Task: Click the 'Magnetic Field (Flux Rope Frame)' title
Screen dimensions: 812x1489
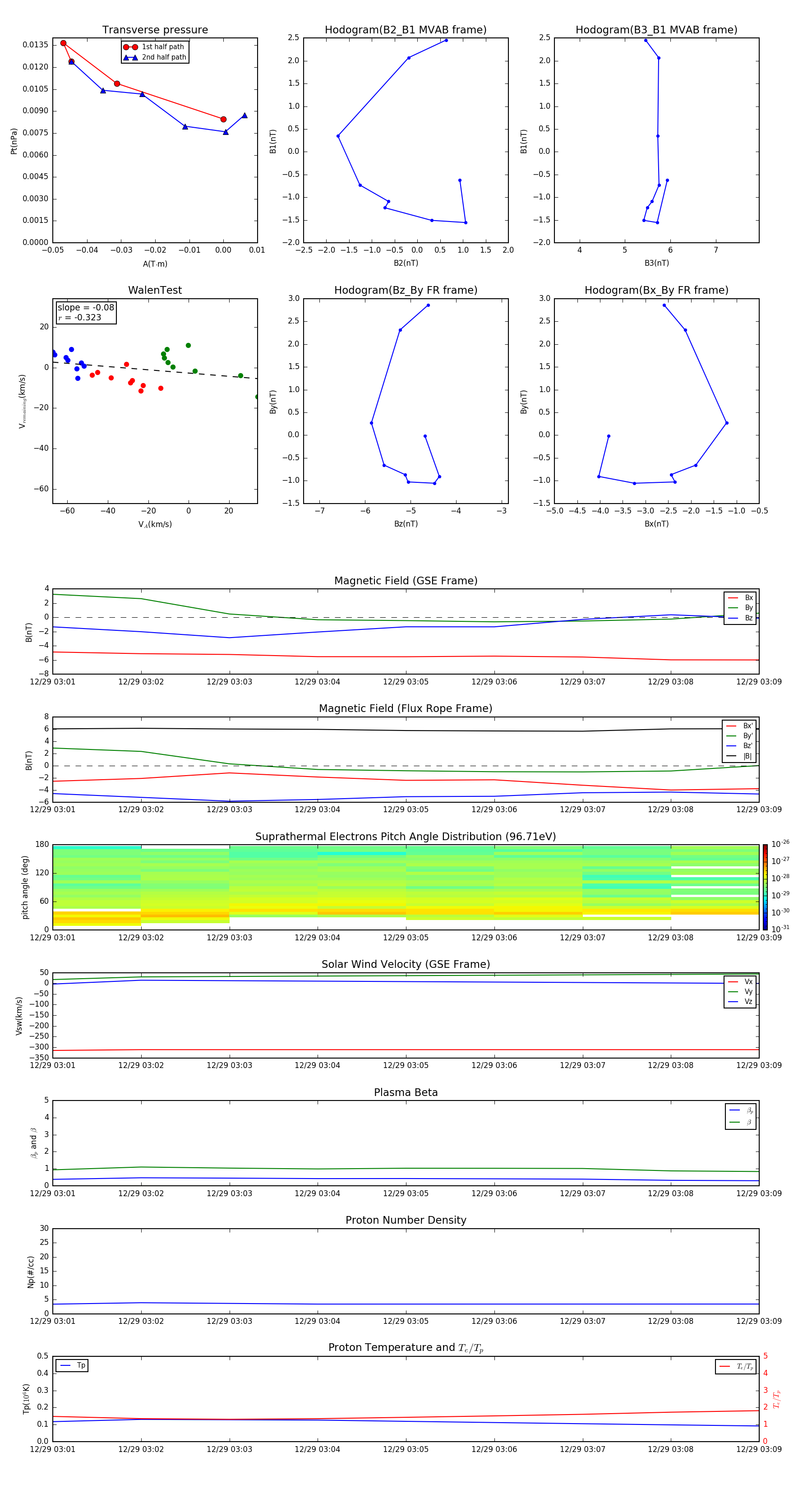Action: [x=406, y=709]
